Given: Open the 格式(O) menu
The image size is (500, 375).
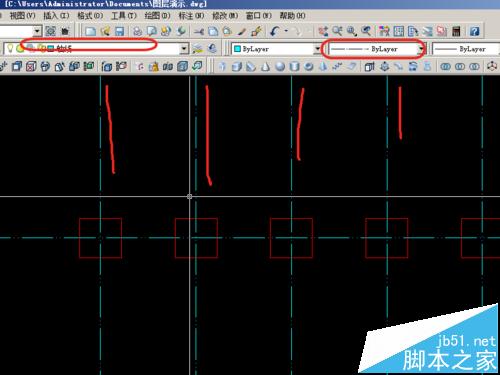Looking at the screenshot, I should click(x=90, y=15).
